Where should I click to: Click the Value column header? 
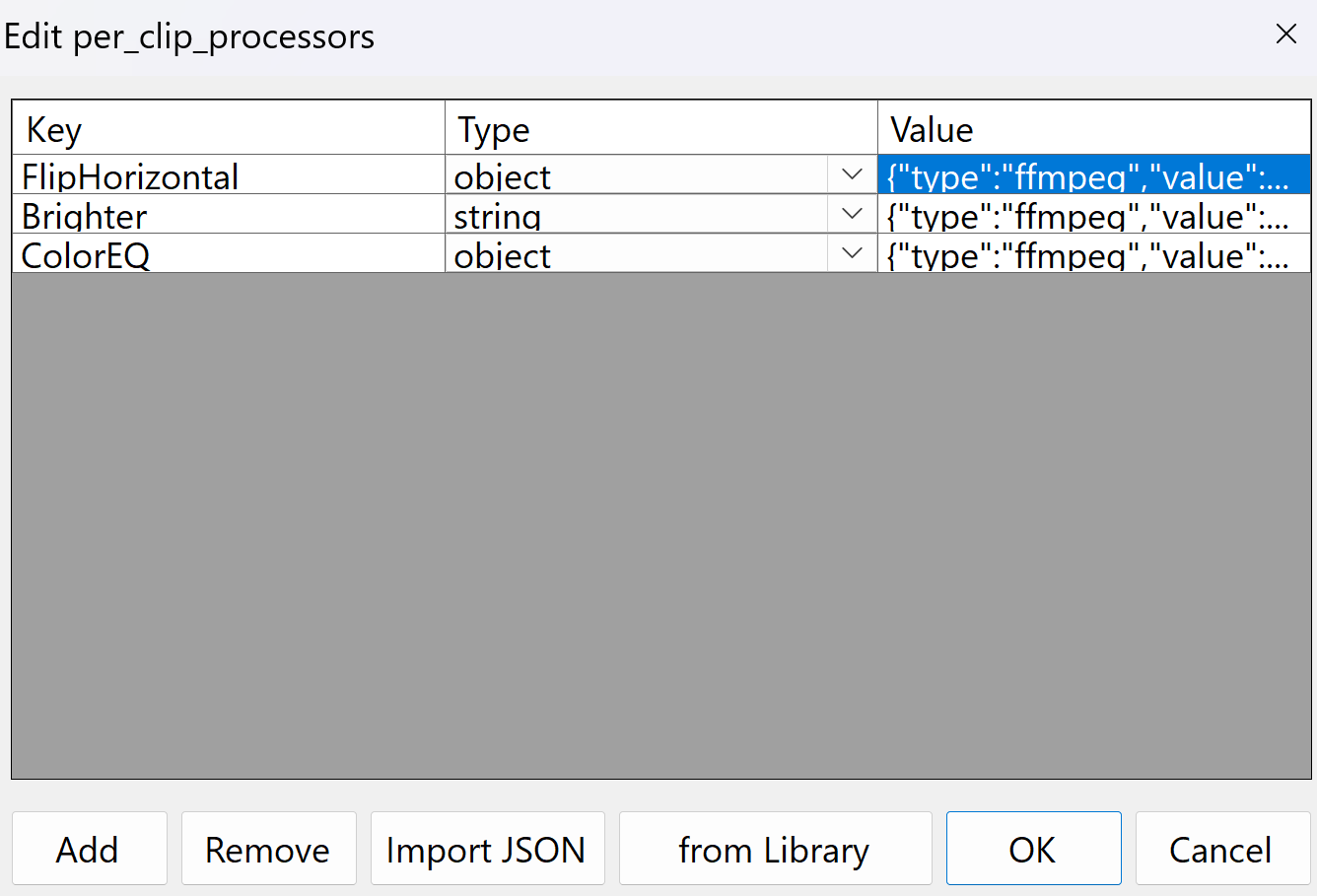coord(1035,128)
